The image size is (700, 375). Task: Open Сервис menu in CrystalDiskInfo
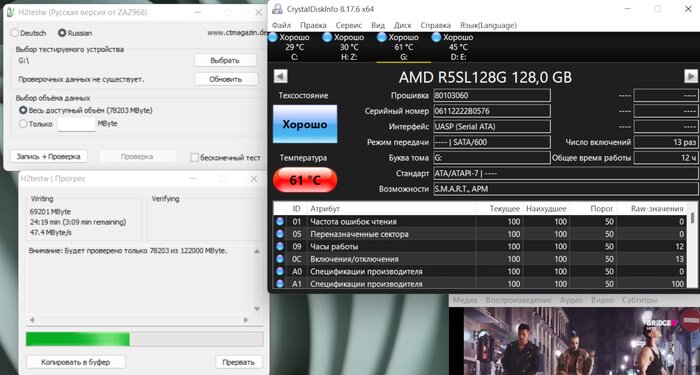(349, 25)
